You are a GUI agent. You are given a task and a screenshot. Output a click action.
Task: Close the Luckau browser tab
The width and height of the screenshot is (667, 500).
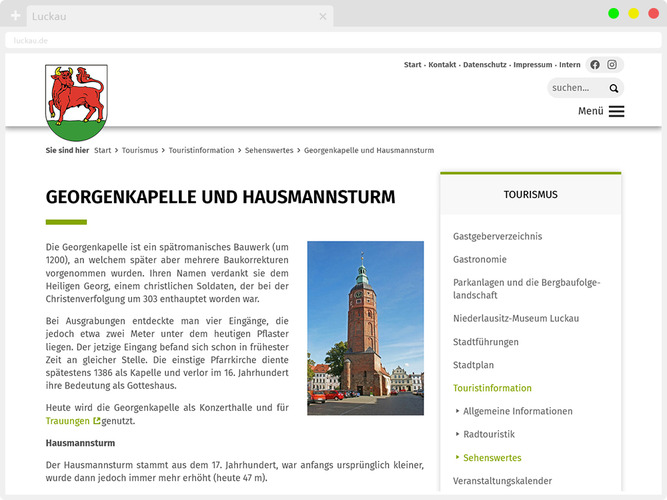tap(323, 16)
